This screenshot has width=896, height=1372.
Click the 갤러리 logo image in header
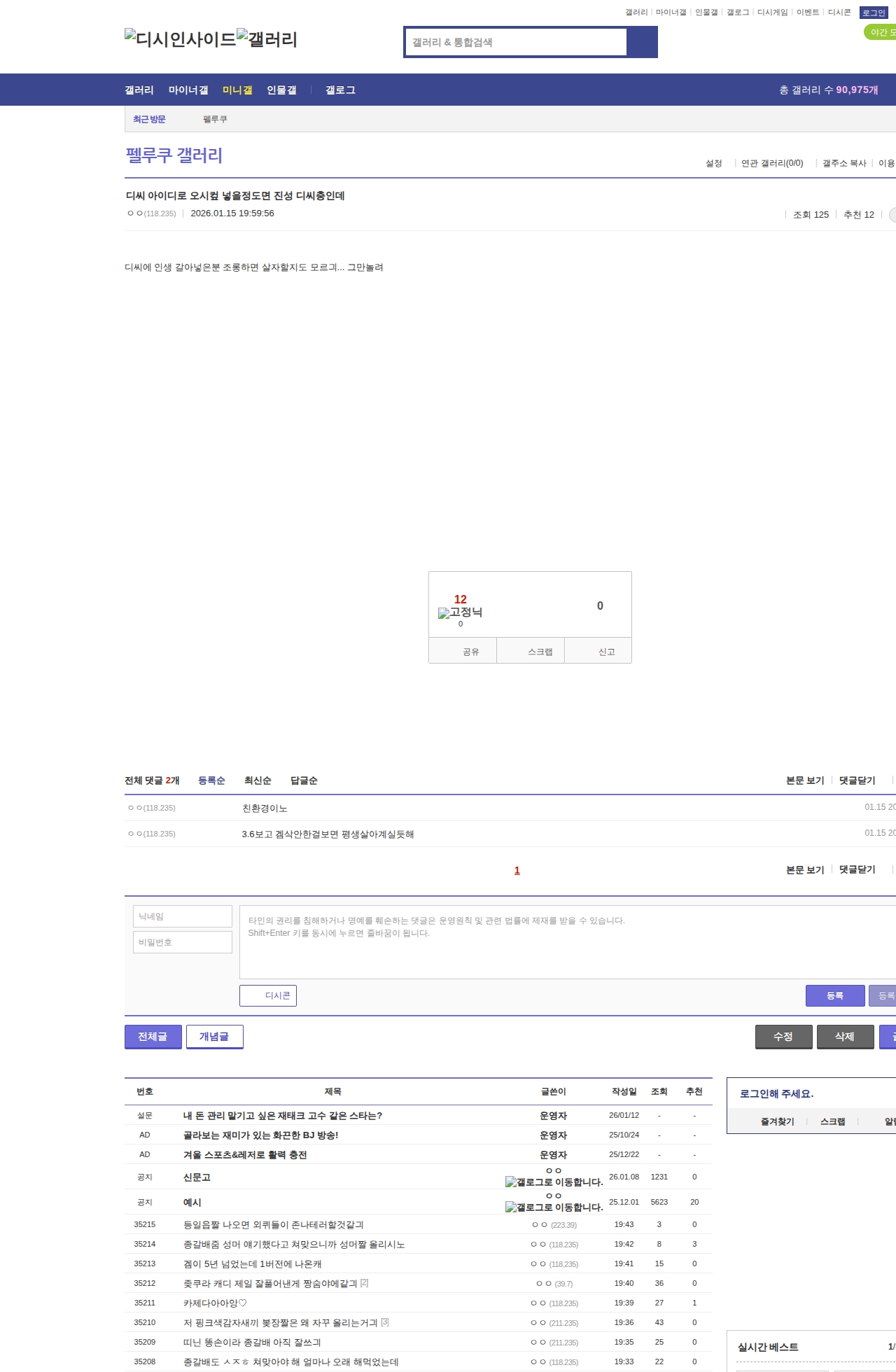point(267,39)
